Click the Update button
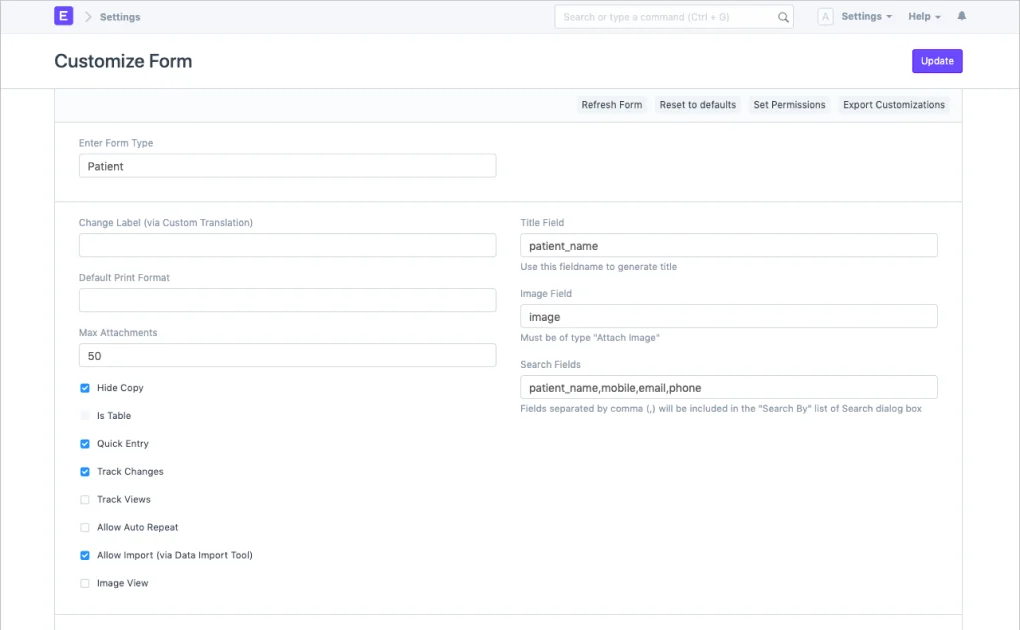The image size is (1020, 630). click(x=936, y=60)
